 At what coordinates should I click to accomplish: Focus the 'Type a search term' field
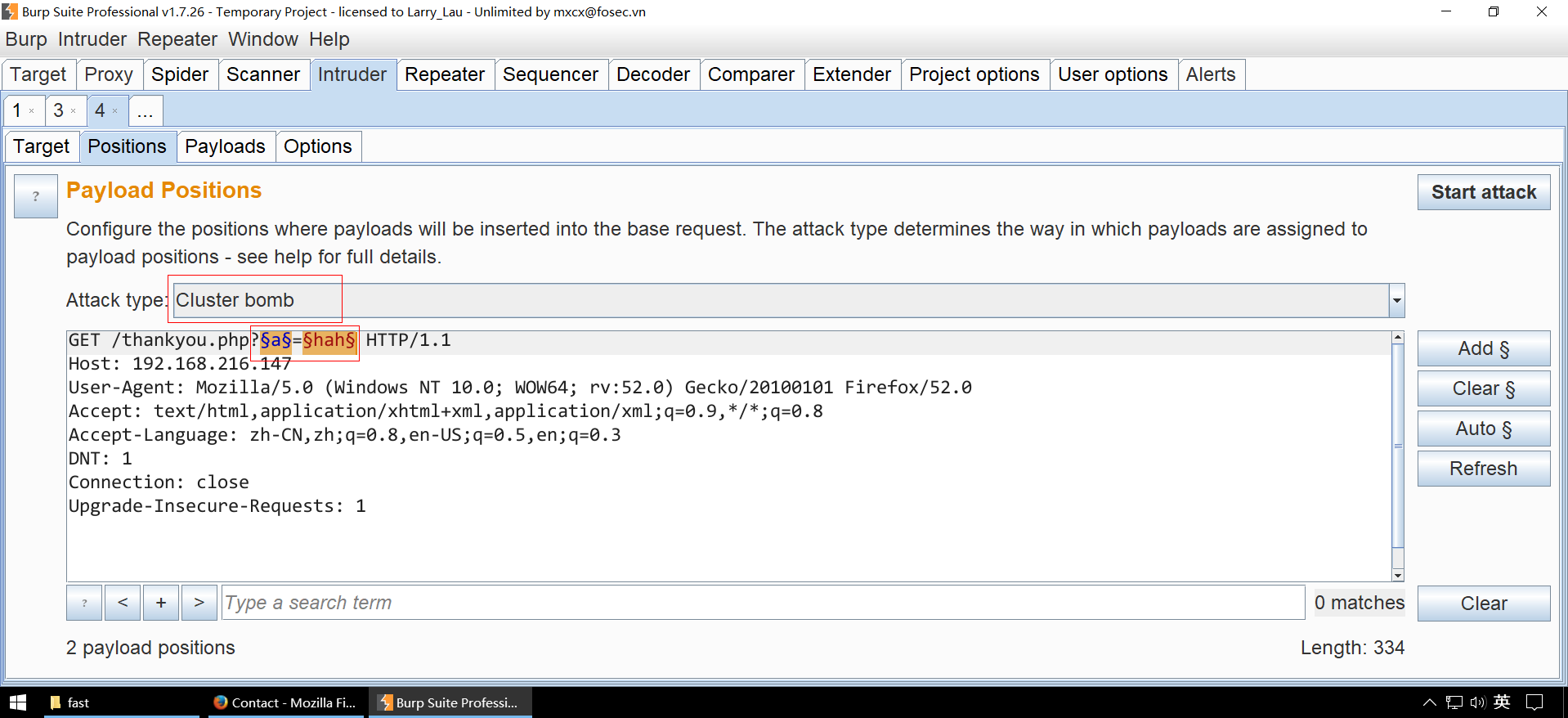pyautogui.click(x=764, y=603)
